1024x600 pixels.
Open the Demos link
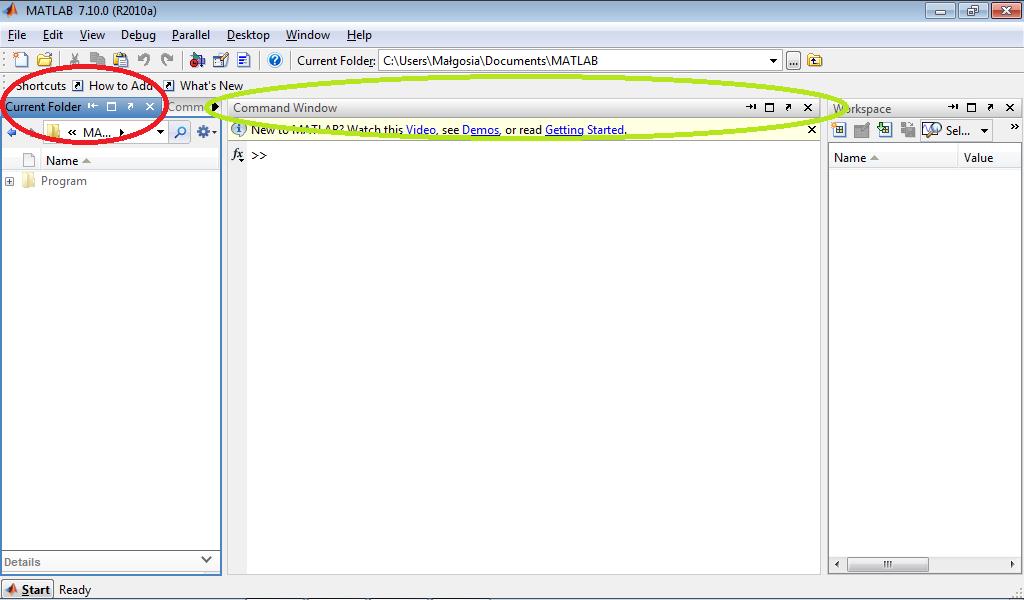coord(481,130)
